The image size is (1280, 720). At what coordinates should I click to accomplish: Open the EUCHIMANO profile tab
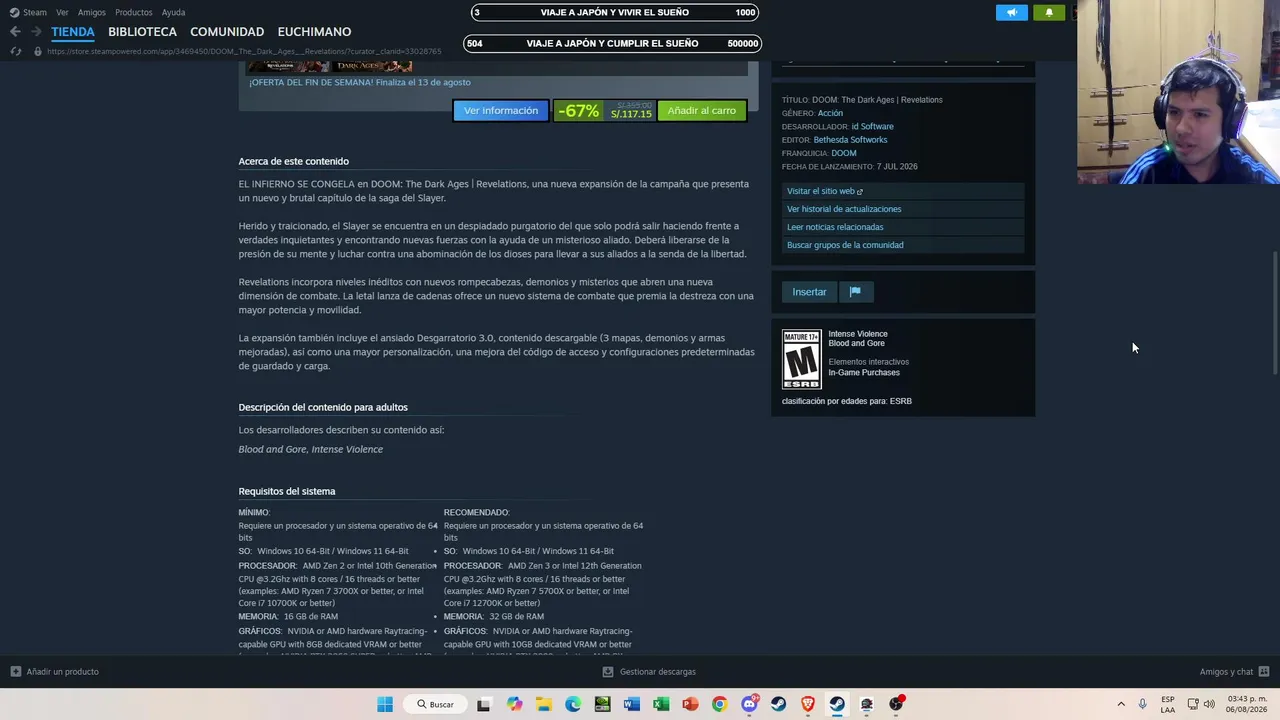[x=314, y=32]
